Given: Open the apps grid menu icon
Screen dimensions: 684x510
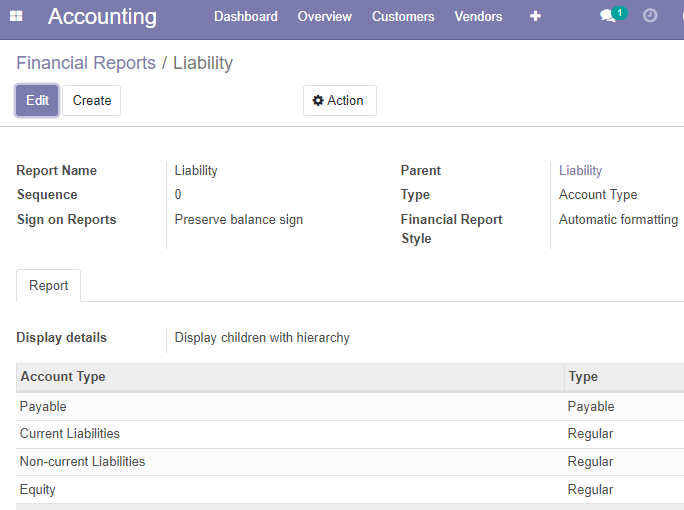Looking at the screenshot, I should 16,16.
